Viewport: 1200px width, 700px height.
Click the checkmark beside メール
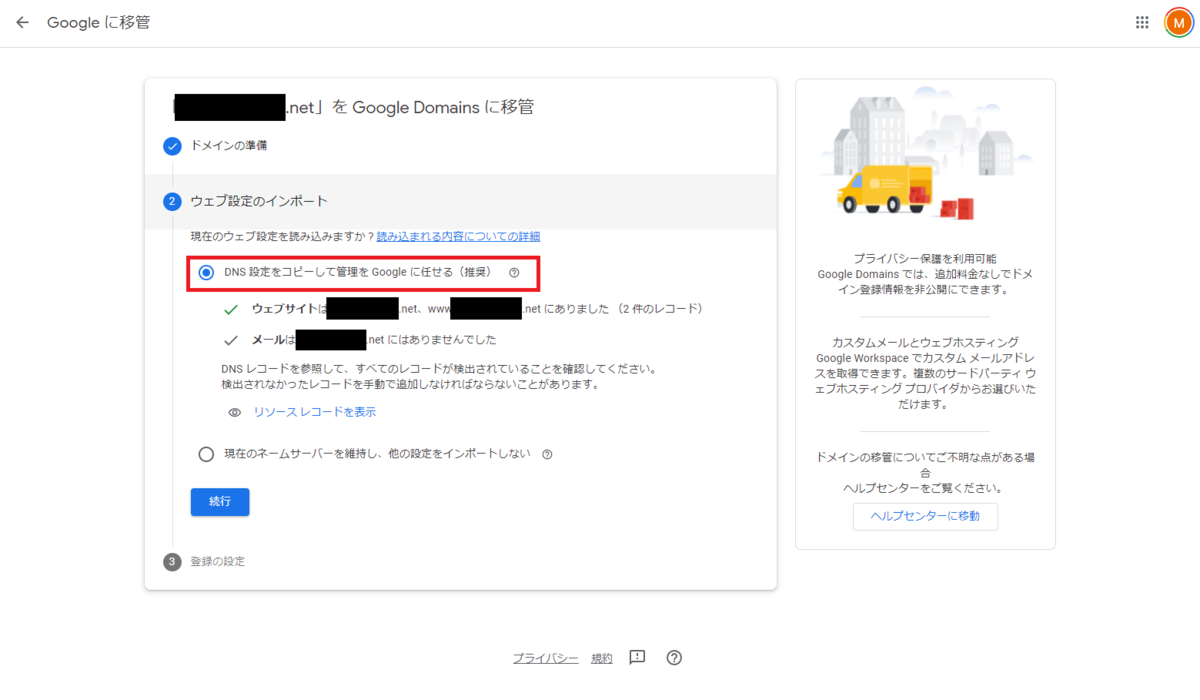tap(231, 339)
